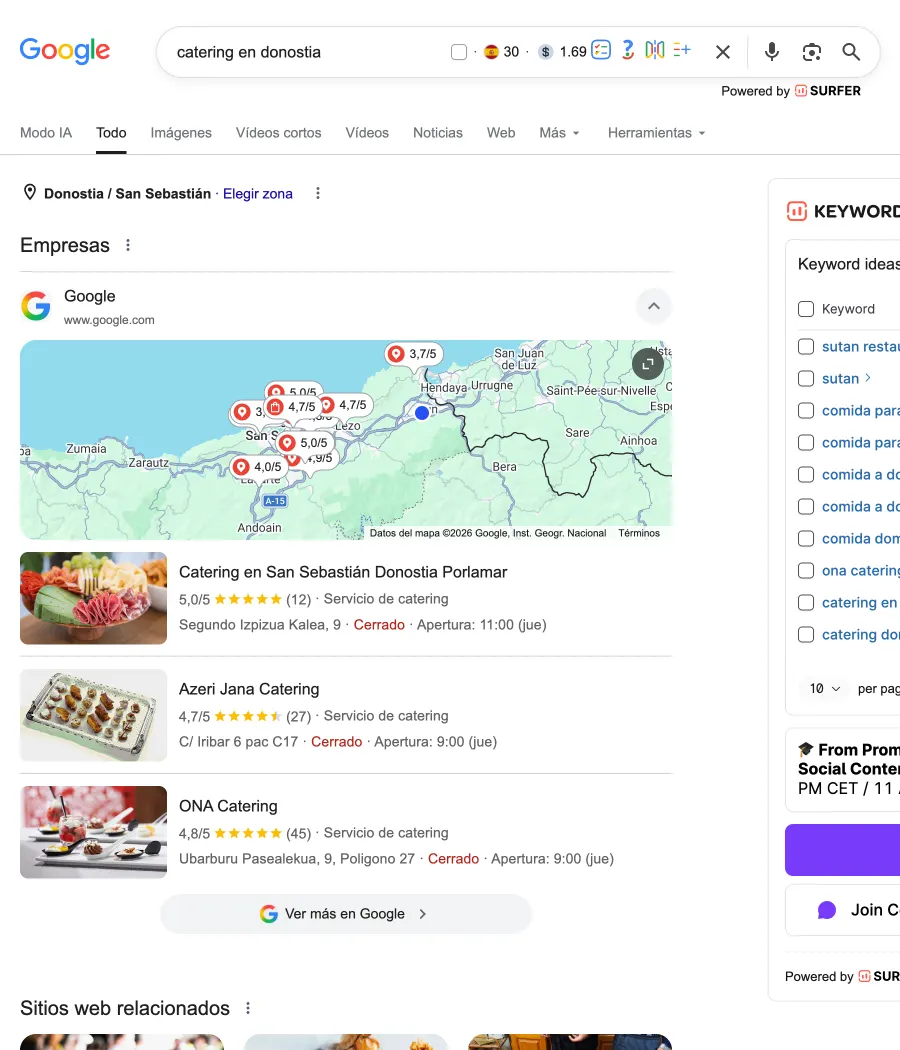
Task: Click the blue question mark extension icon
Action: pos(627,50)
